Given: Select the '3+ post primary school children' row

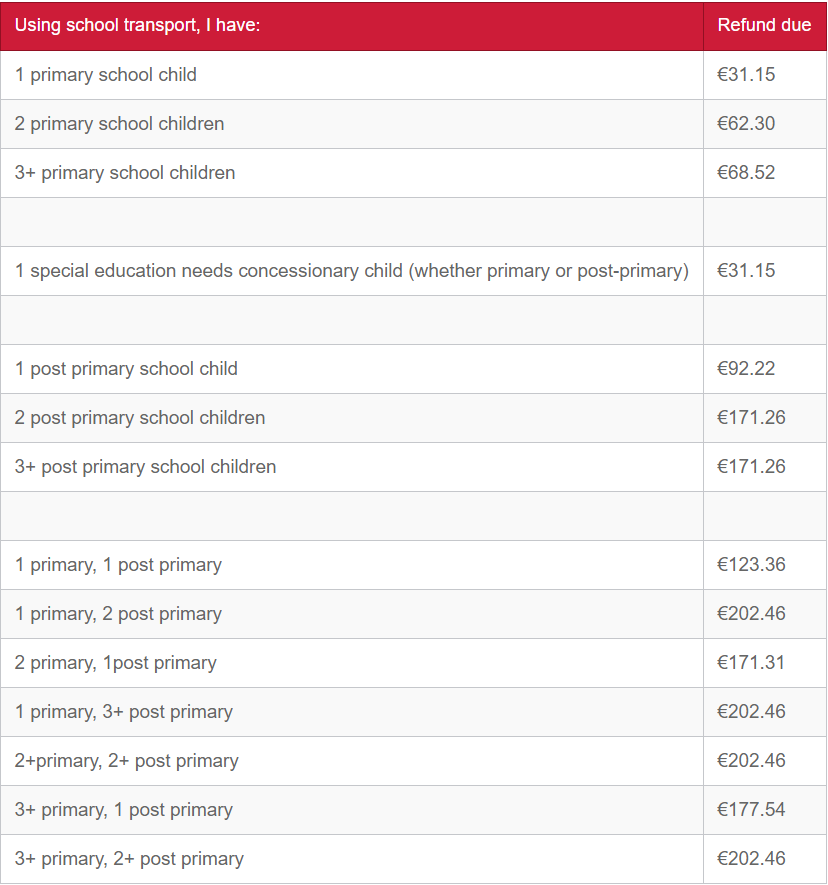Looking at the screenshot, I should (413, 467).
